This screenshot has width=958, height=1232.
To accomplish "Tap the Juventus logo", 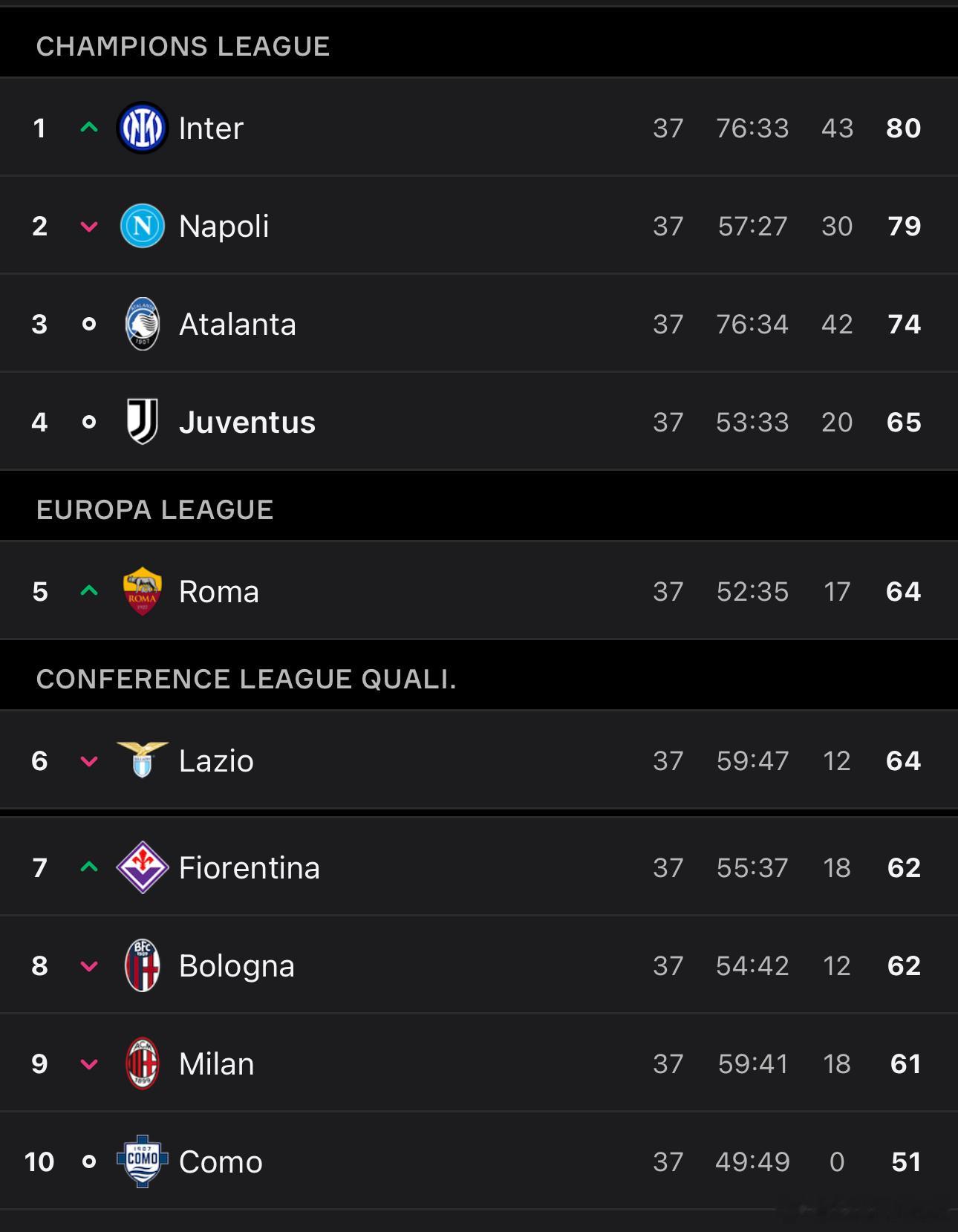I will click(143, 421).
